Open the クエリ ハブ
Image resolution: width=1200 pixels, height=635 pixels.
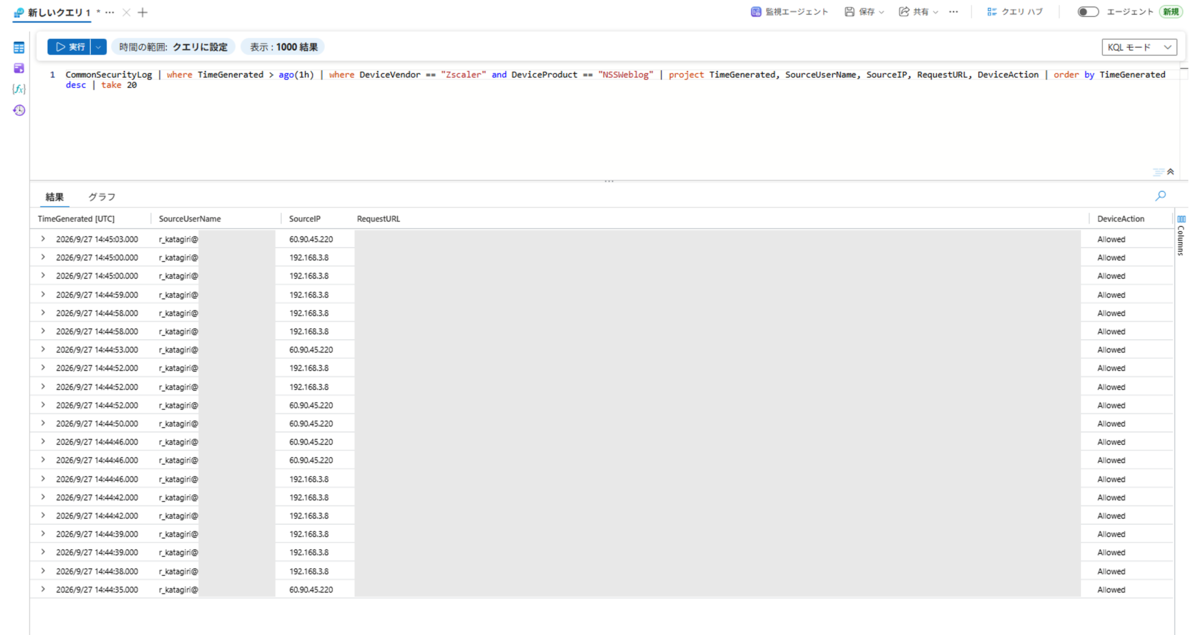click(1015, 12)
